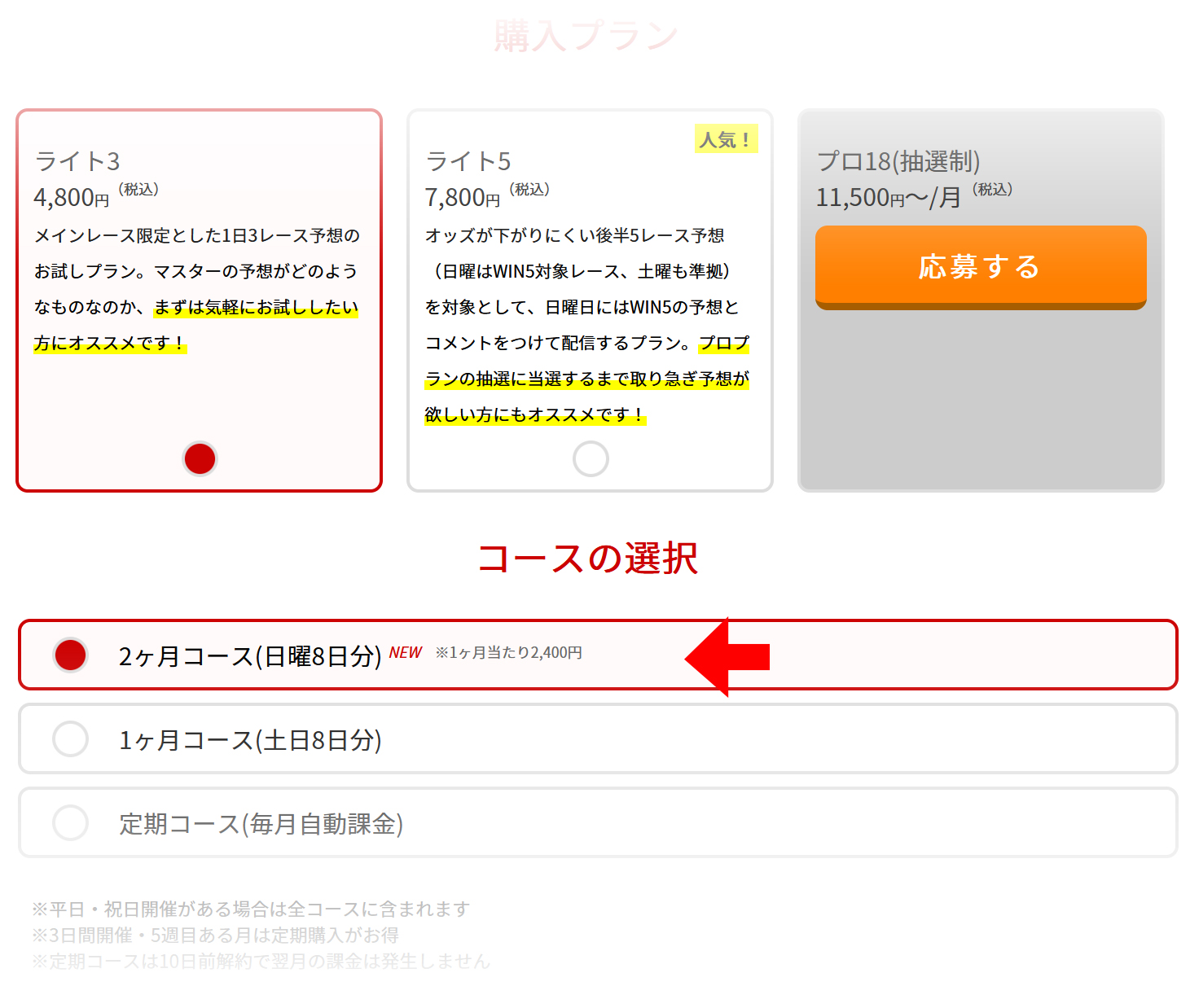Image resolution: width=1190 pixels, height=1008 pixels.
Task: Click the 定期コース(毎月自動課金) label
Action: (x=261, y=824)
